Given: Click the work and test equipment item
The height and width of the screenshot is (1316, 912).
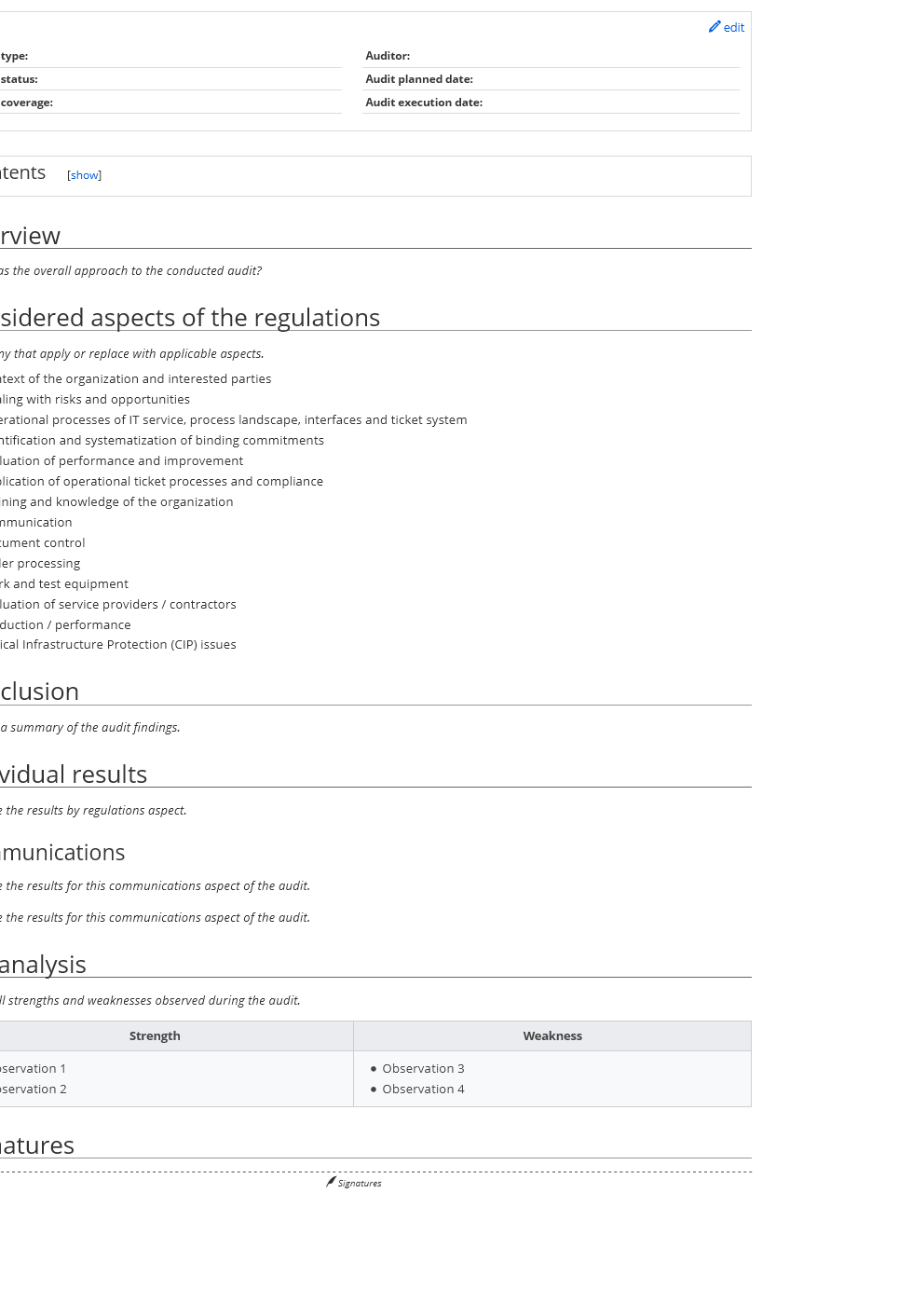Looking at the screenshot, I should click(x=64, y=583).
